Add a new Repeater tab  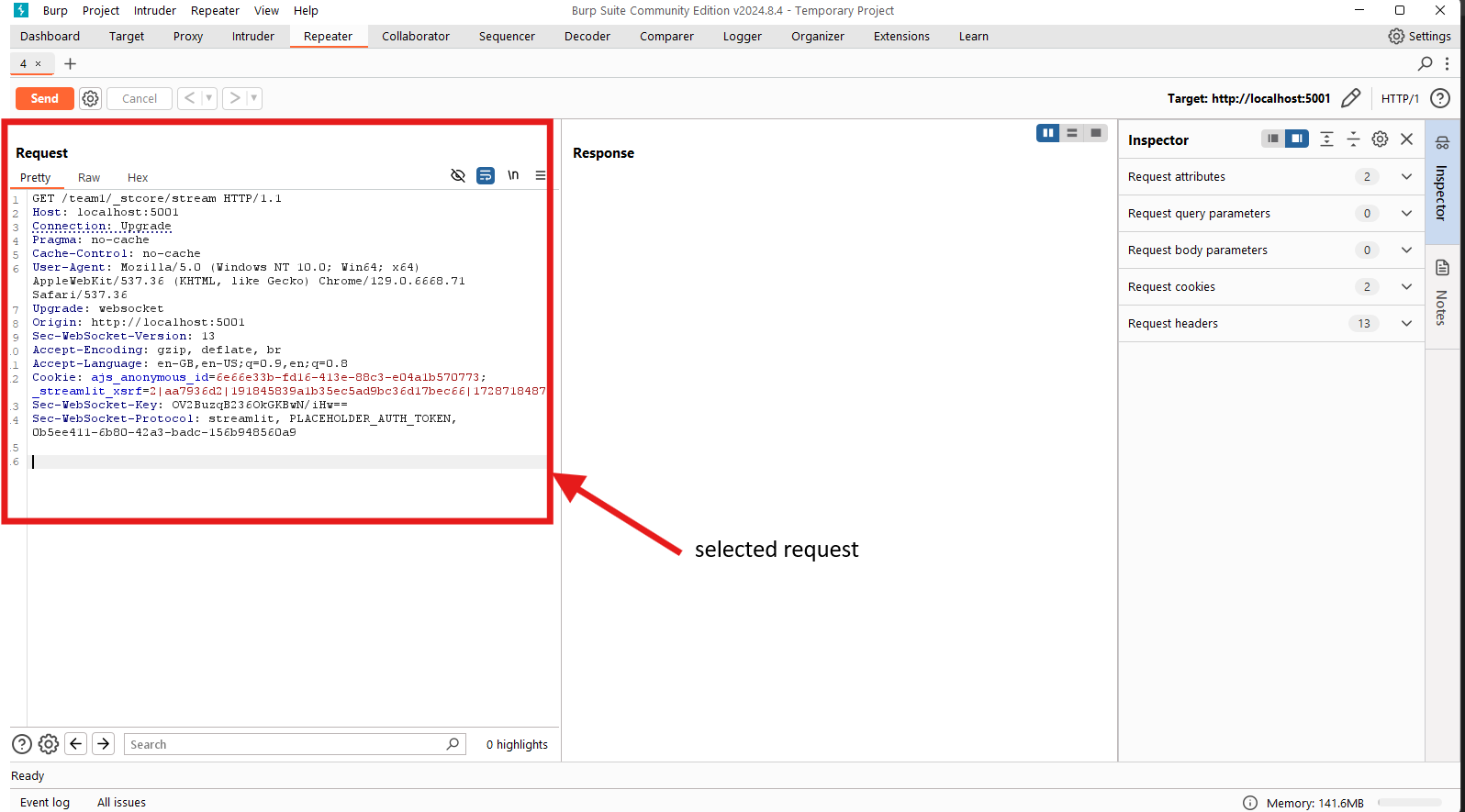pos(70,63)
